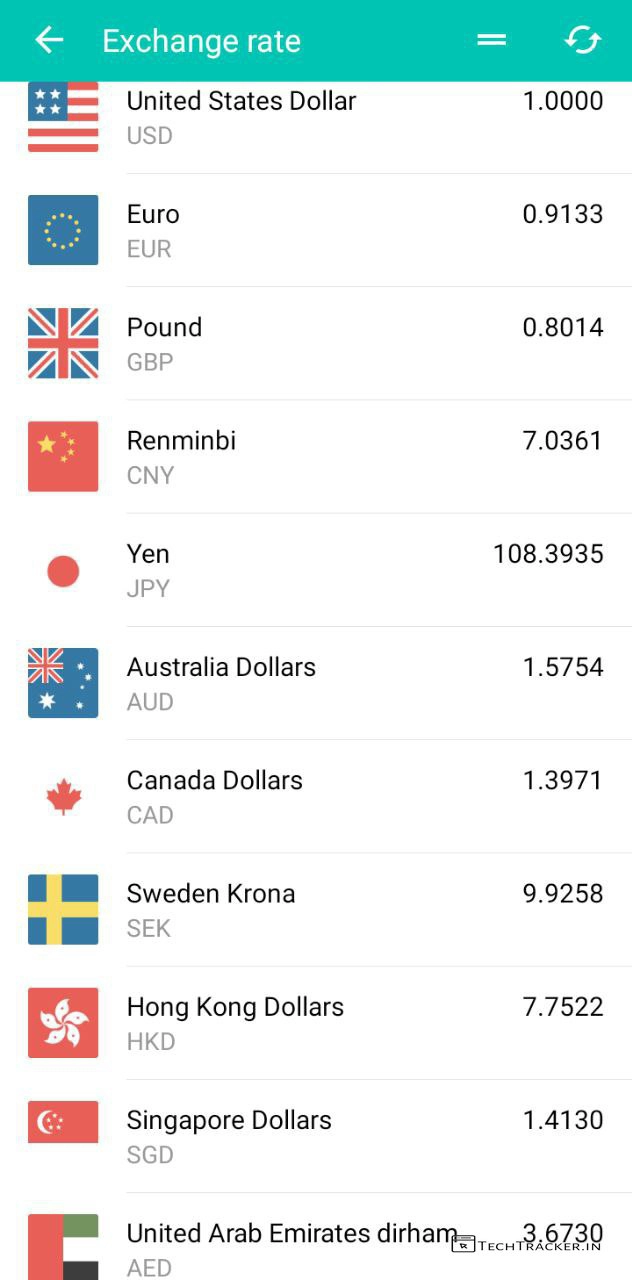Tap the Hong Kong flag icon
The height and width of the screenshot is (1280, 632).
click(x=63, y=1022)
